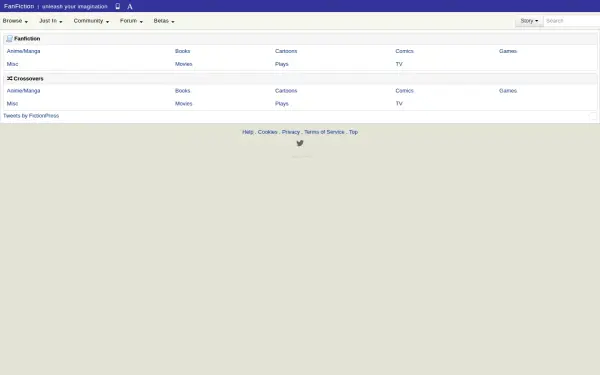Click the mobile version phone icon
This screenshot has width=600, height=375.
tap(118, 6)
